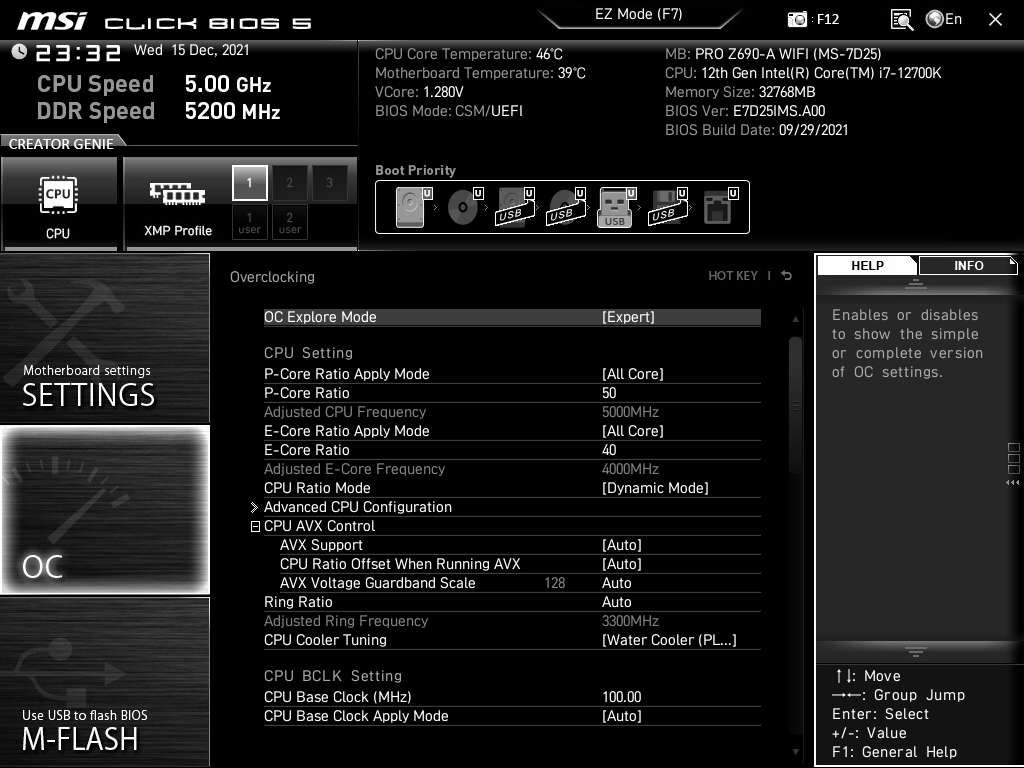Select XMP user profile 2
The width and height of the screenshot is (1024, 768).
coord(289,223)
